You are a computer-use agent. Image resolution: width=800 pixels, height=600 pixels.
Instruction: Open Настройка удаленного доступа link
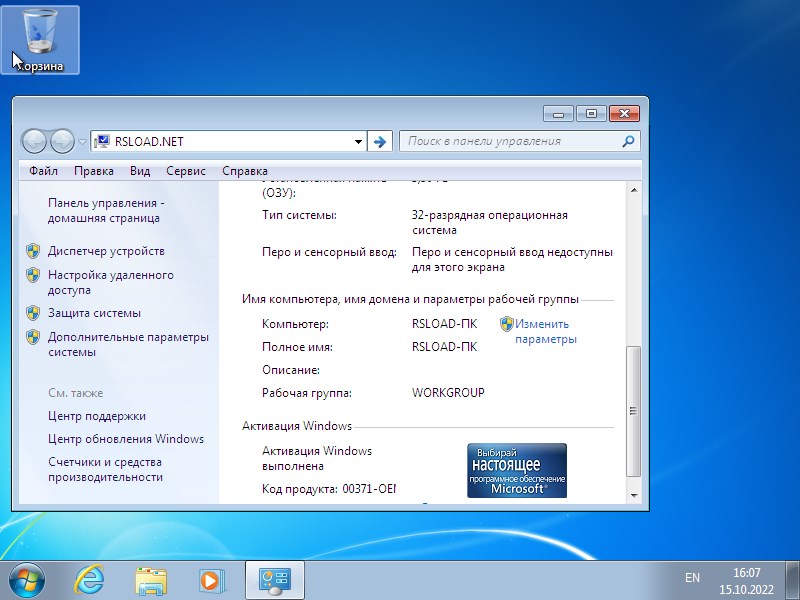pos(111,282)
